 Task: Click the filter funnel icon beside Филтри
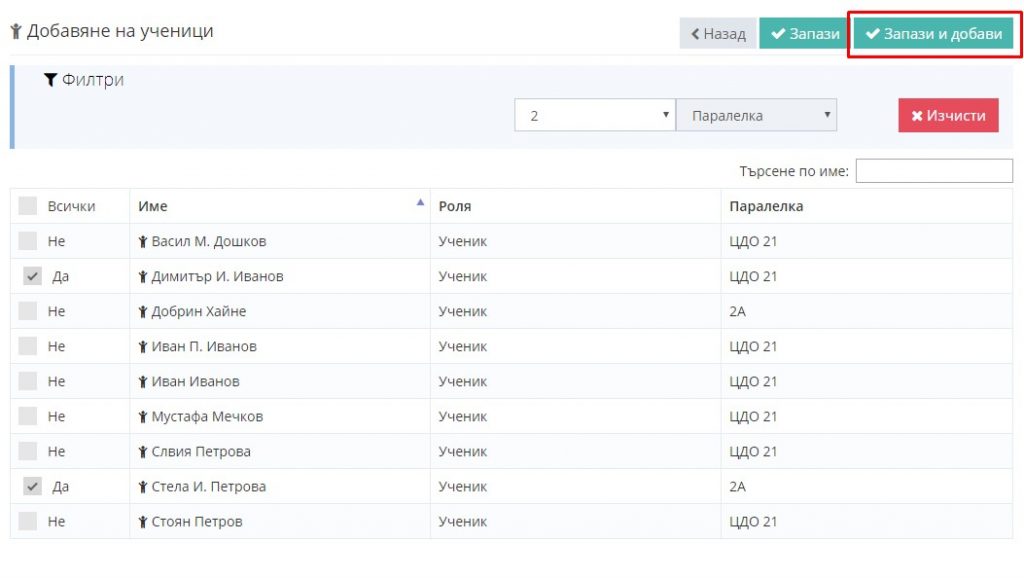tap(50, 80)
